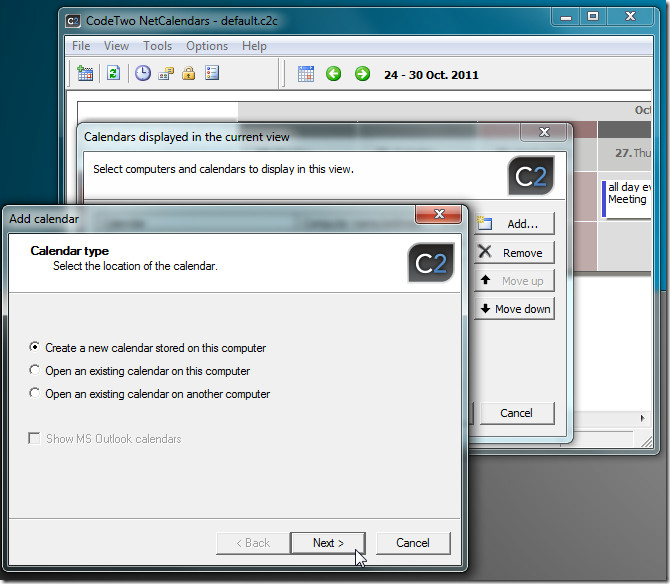The width and height of the screenshot is (670, 584).
Task: Select Open an existing calendar on this computer
Action: coord(139,371)
